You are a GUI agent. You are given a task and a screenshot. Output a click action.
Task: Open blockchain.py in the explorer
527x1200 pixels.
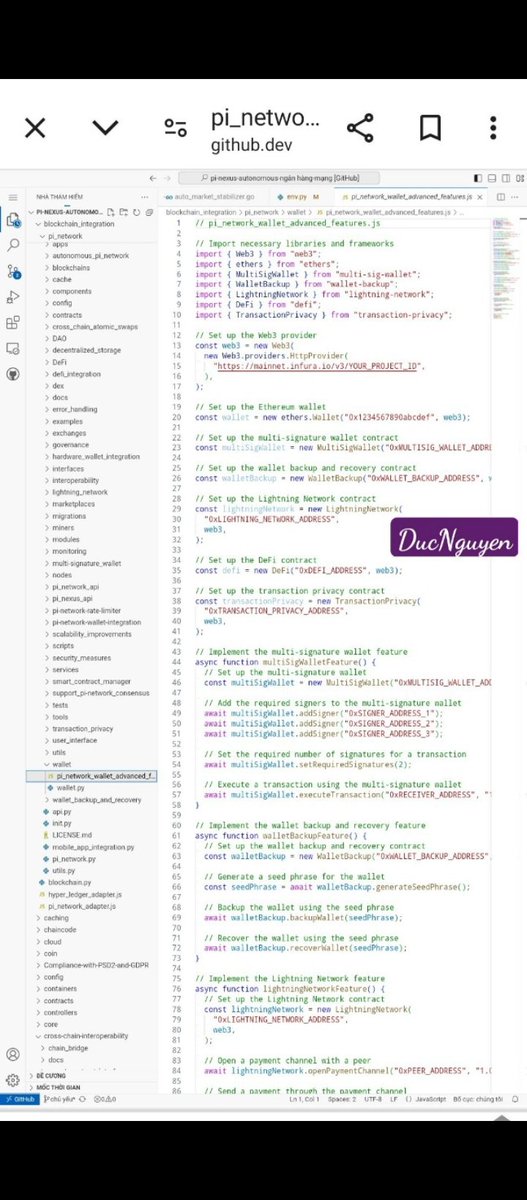69,883
